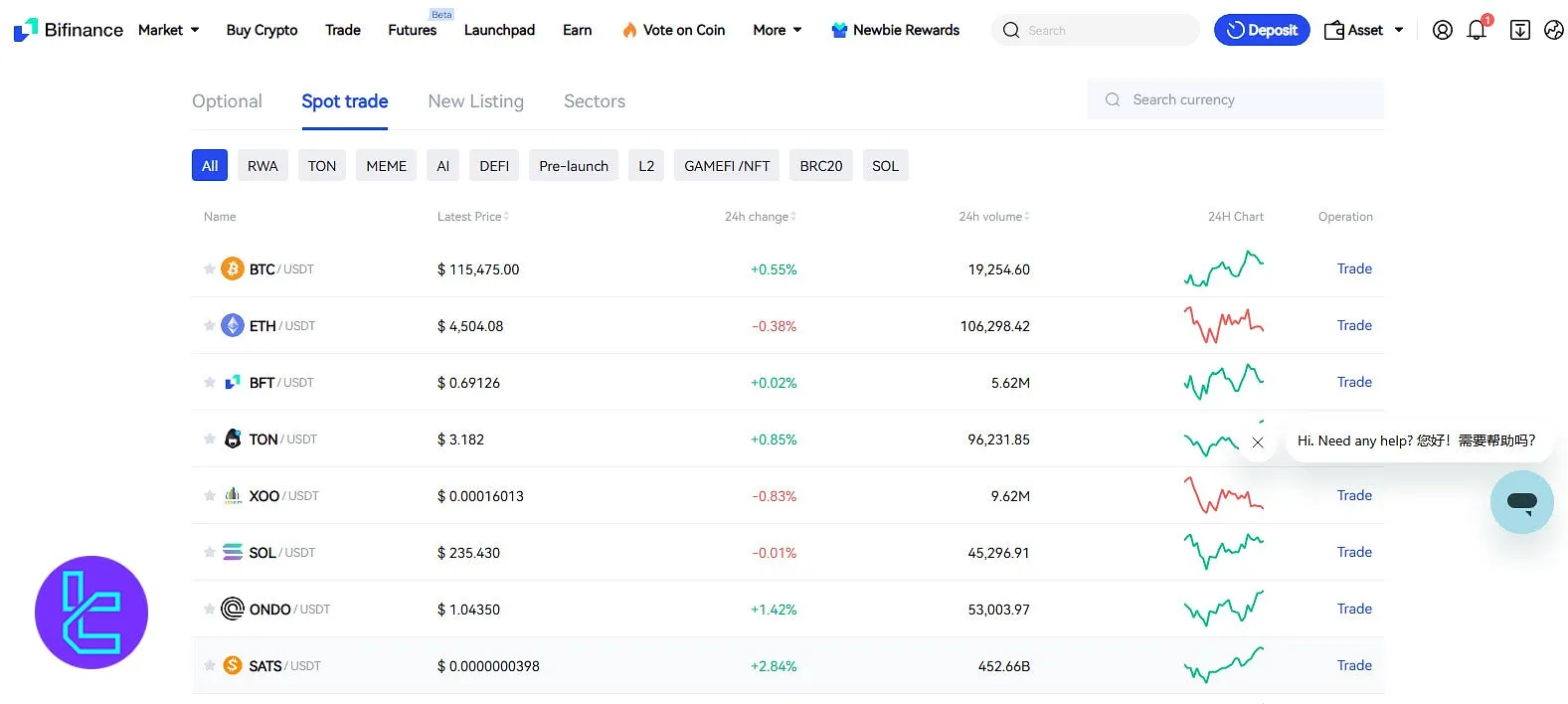The height and width of the screenshot is (704, 1568).
Task: Focus the header Search field
Action: [x=1095, y=30]
